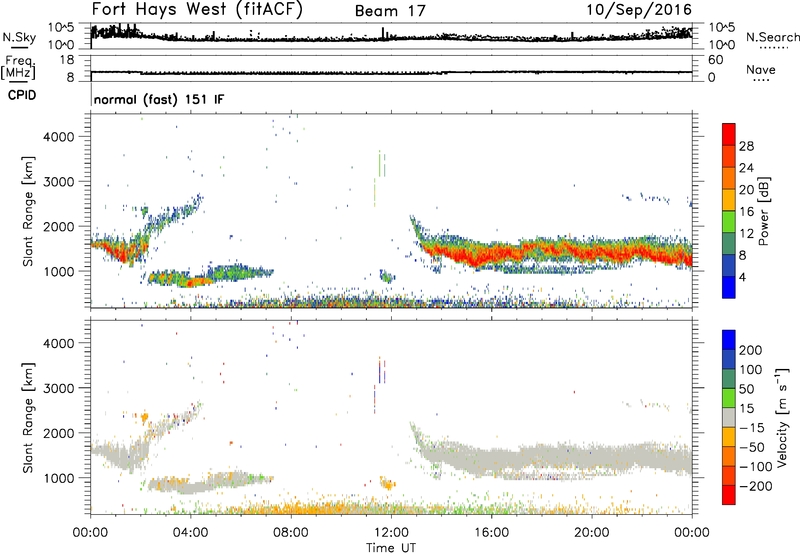Pick the bright blue bottom power colorbar segment
Screen dimensions: 800x554
(729, 287)
